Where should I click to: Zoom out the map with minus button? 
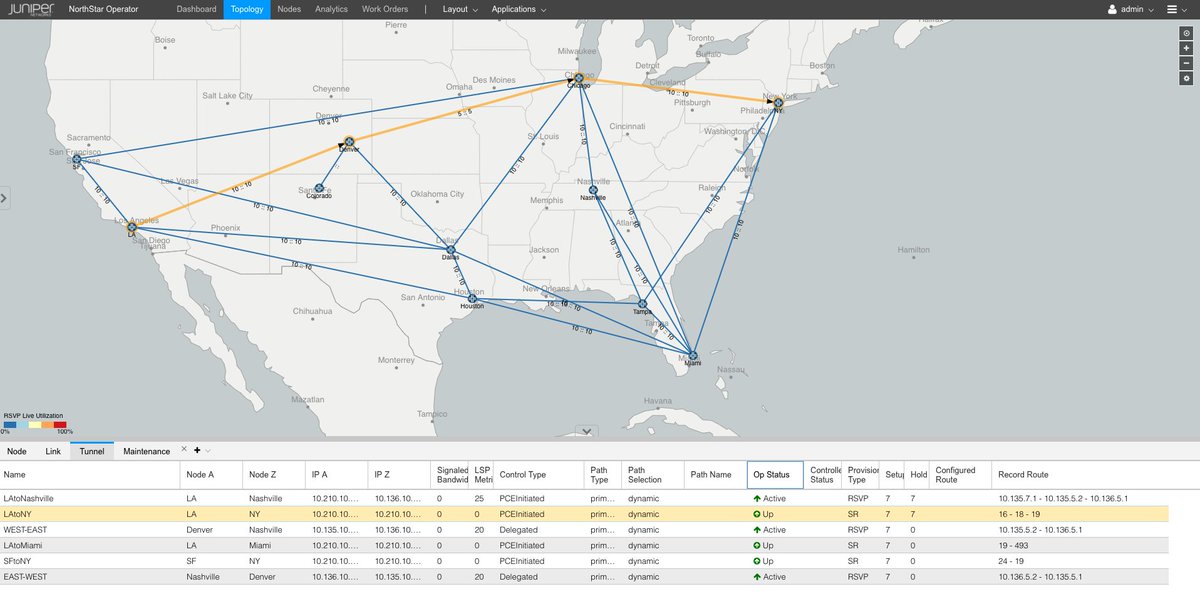tap(1186, 63)
